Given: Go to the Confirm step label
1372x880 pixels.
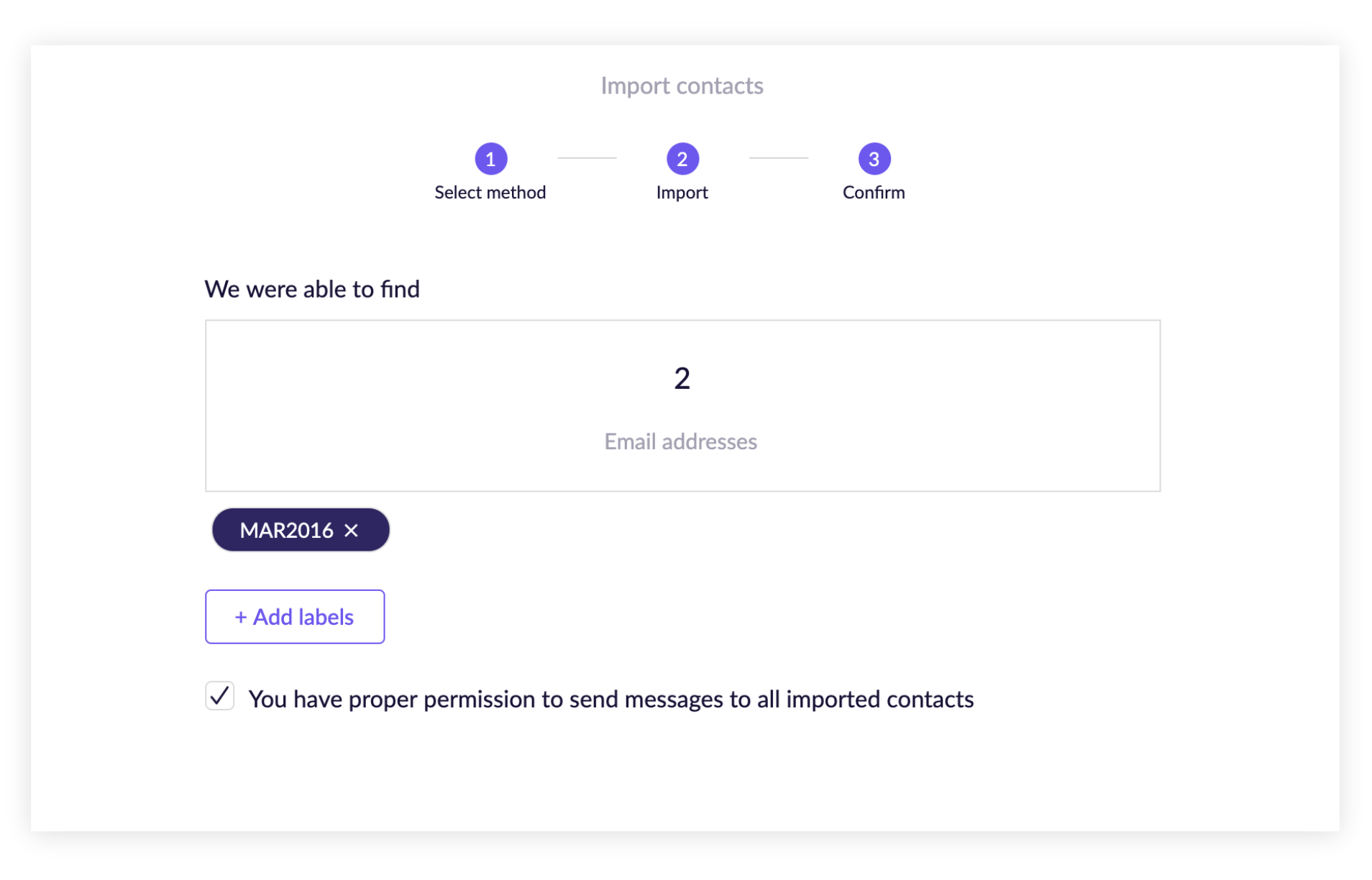Looking at the screenshot, I should [x=874, y=193].
